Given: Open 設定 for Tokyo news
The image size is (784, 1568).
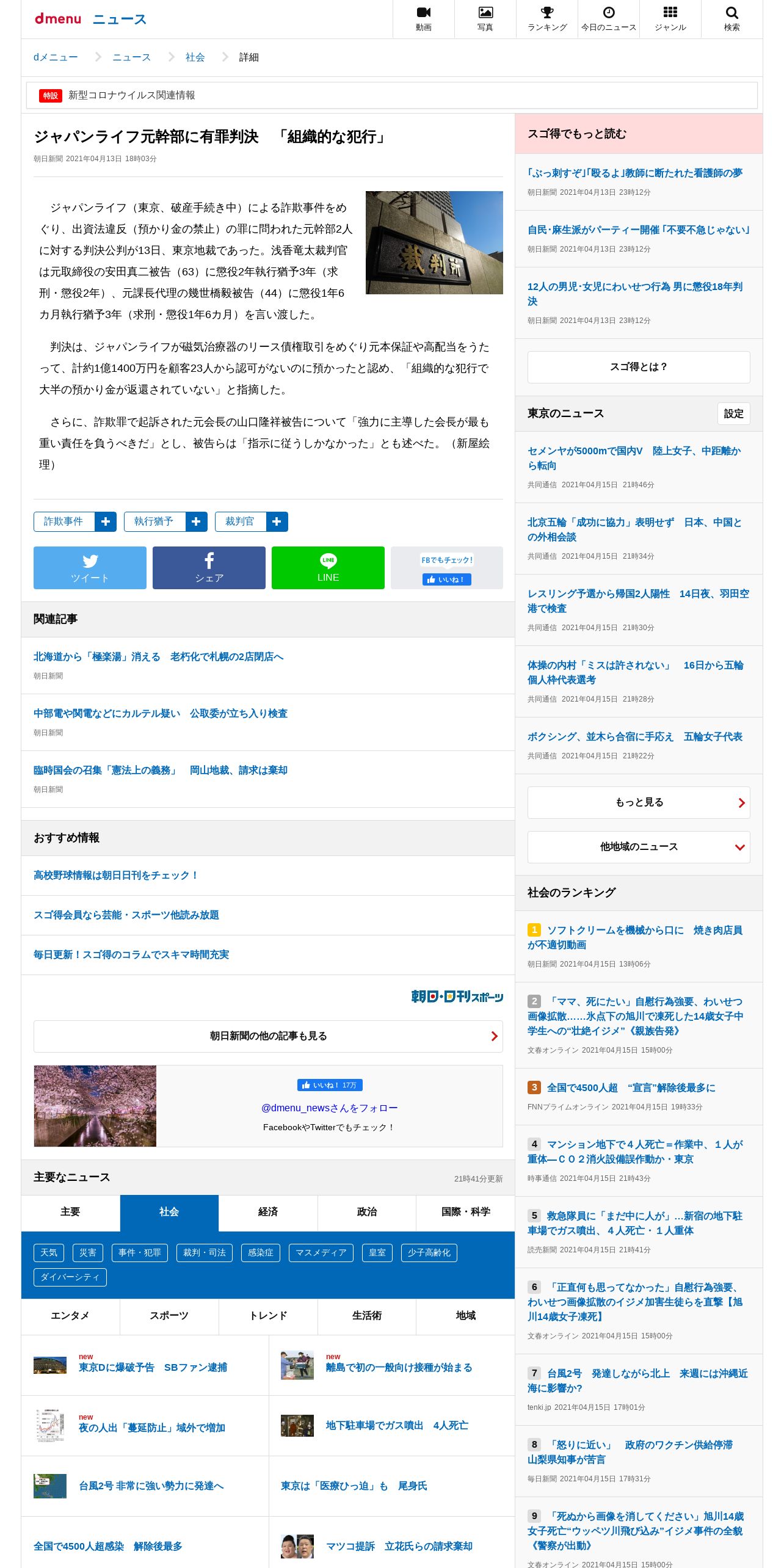Looking at the screenshot, I should (733, 413).
